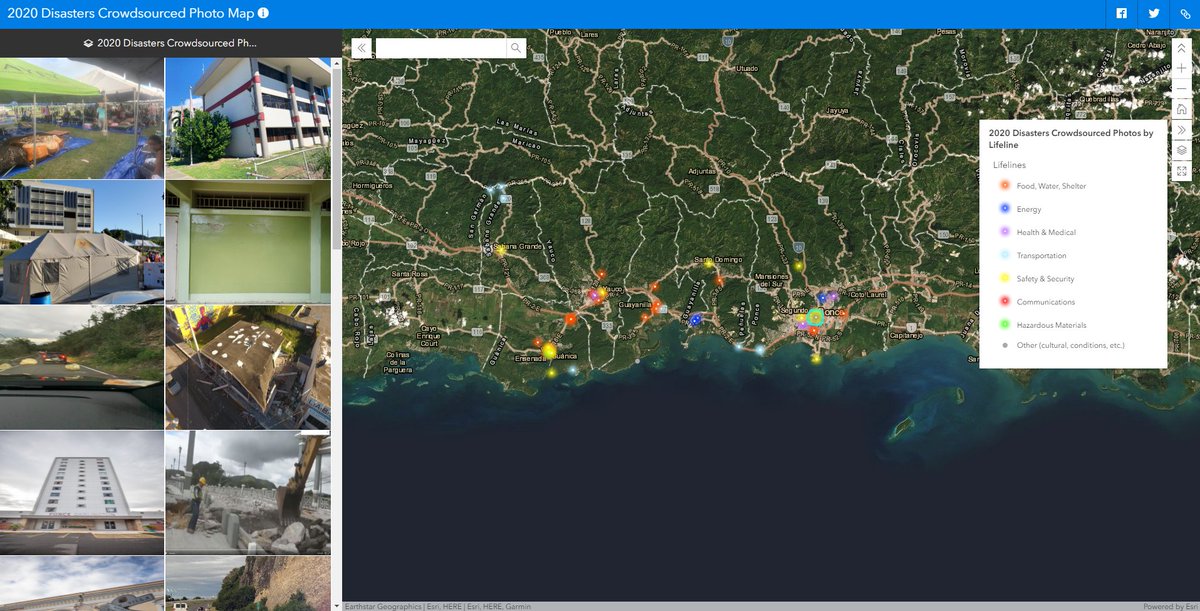Select green hazardous marker at Ponce

(815, 316)
